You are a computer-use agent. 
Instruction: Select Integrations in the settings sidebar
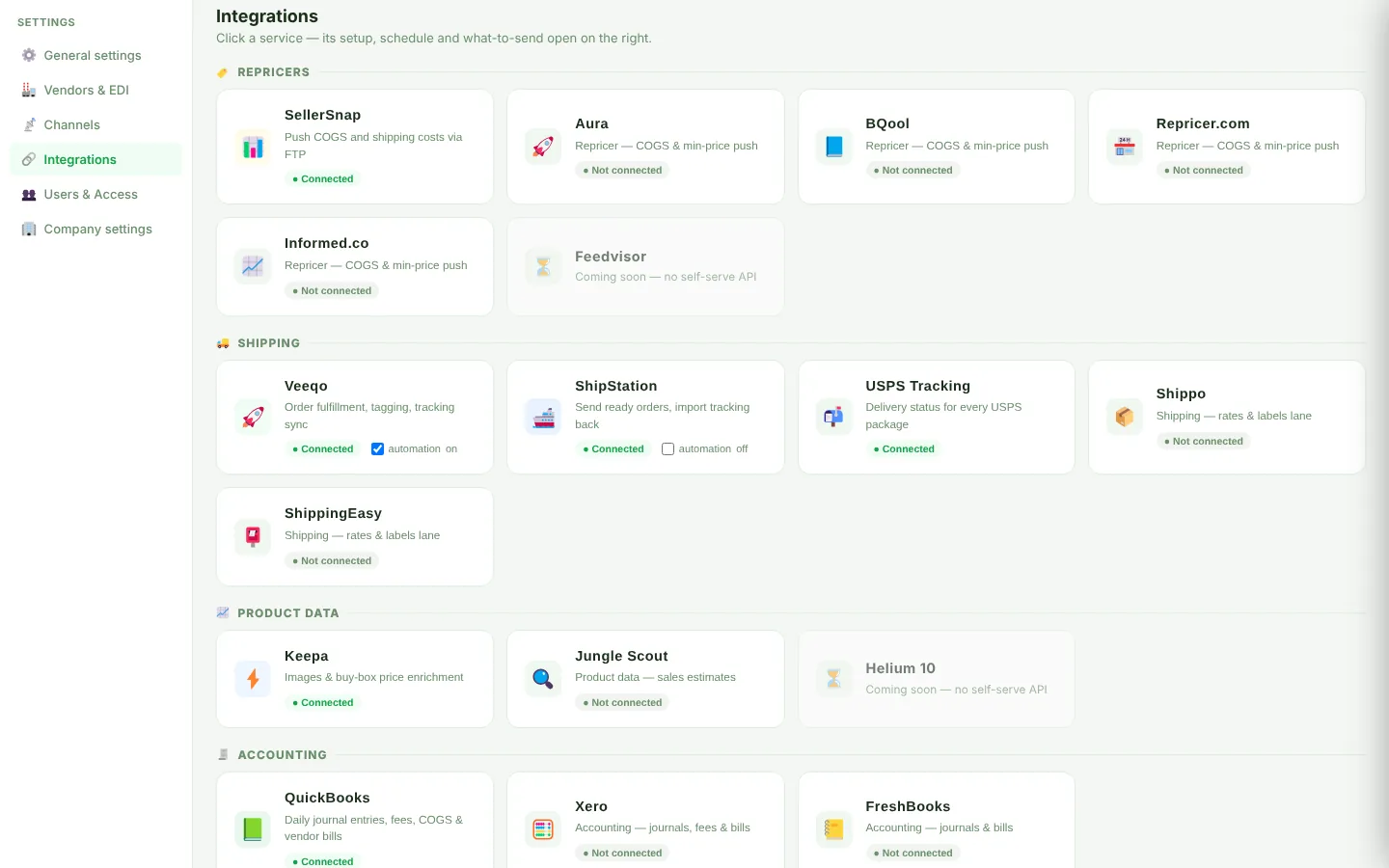[95, 159]
